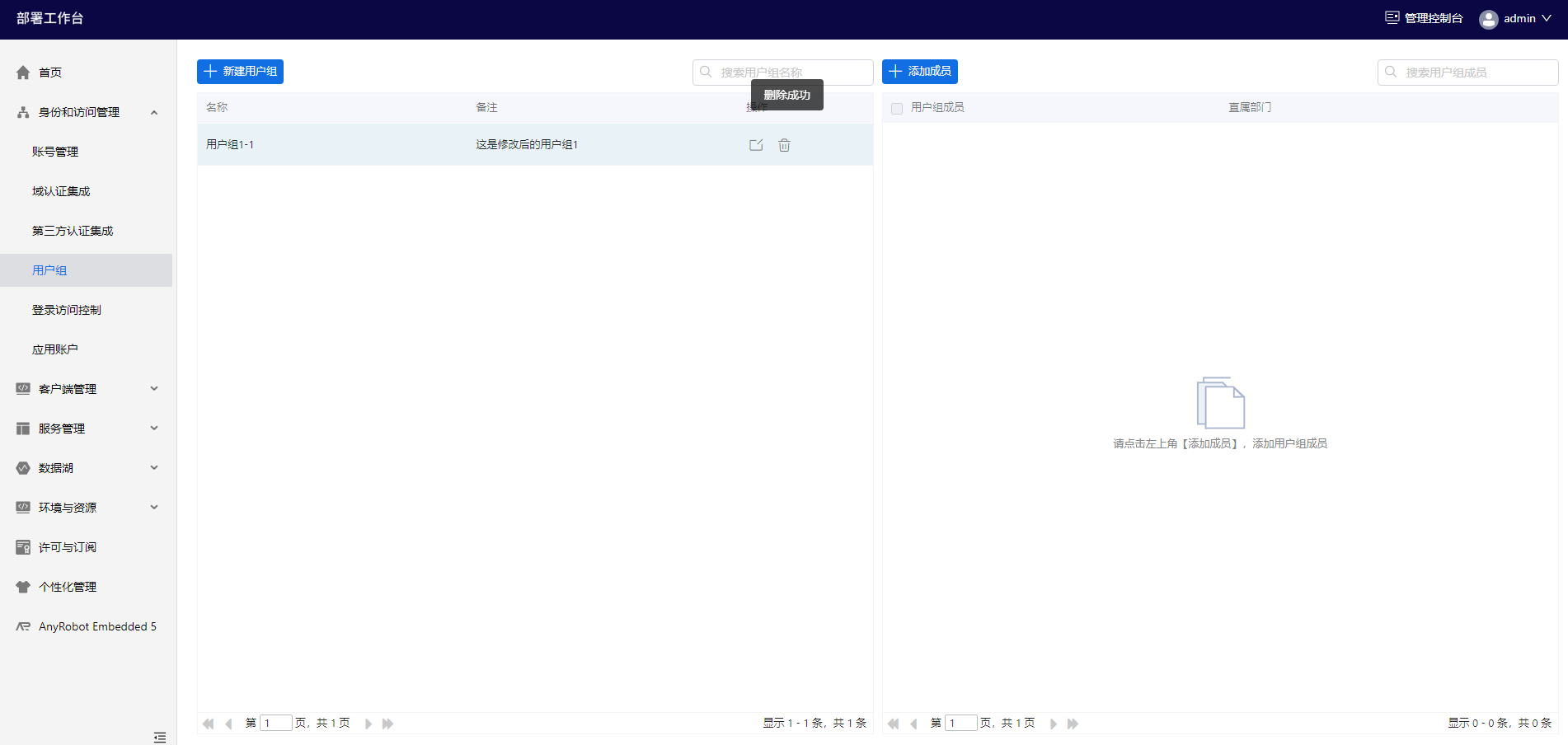Viewport: 1568px width, 745px height.
Task: Focus the 搜索用户组成员 search field
Action: coord(1468,73)
